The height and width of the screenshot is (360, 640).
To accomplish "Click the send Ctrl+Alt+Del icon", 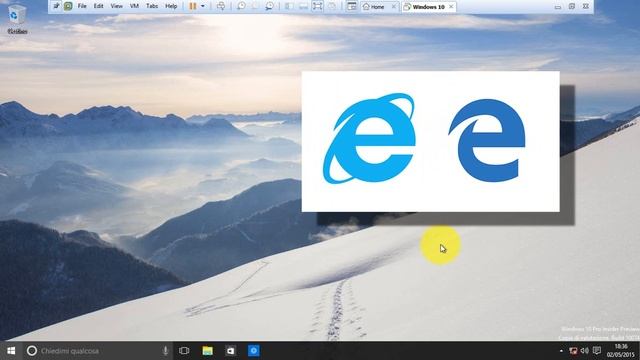I will pos(221,6).
